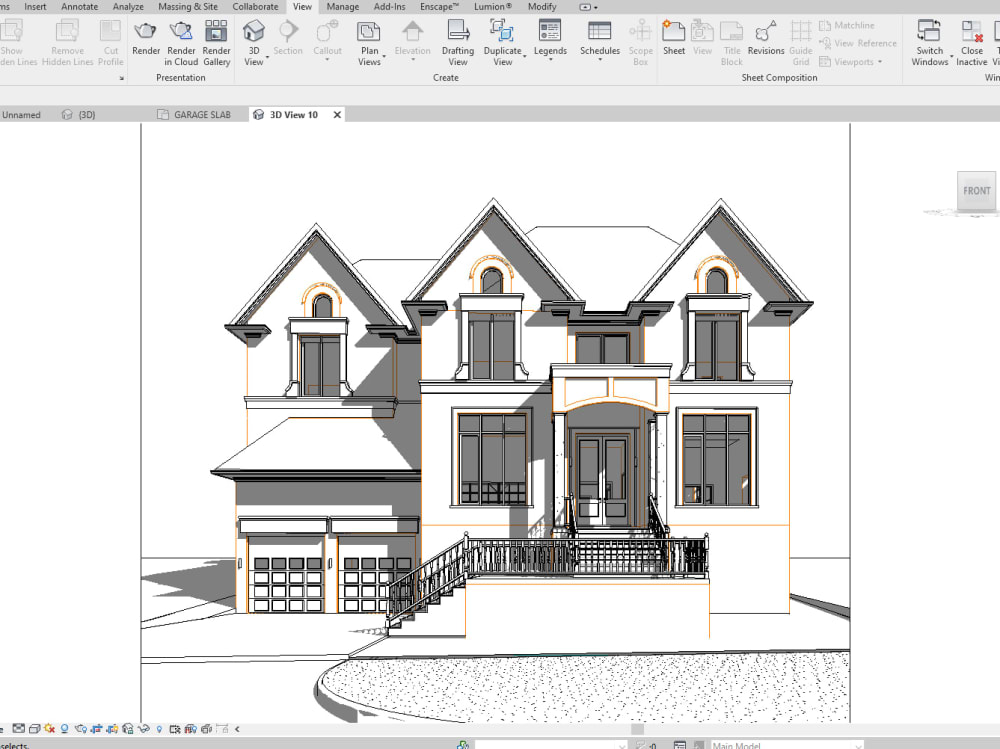This screenshot has width=1000, height=749.
Task: Switch to the Massing & Site tab
Action: (x=188, y=6)
